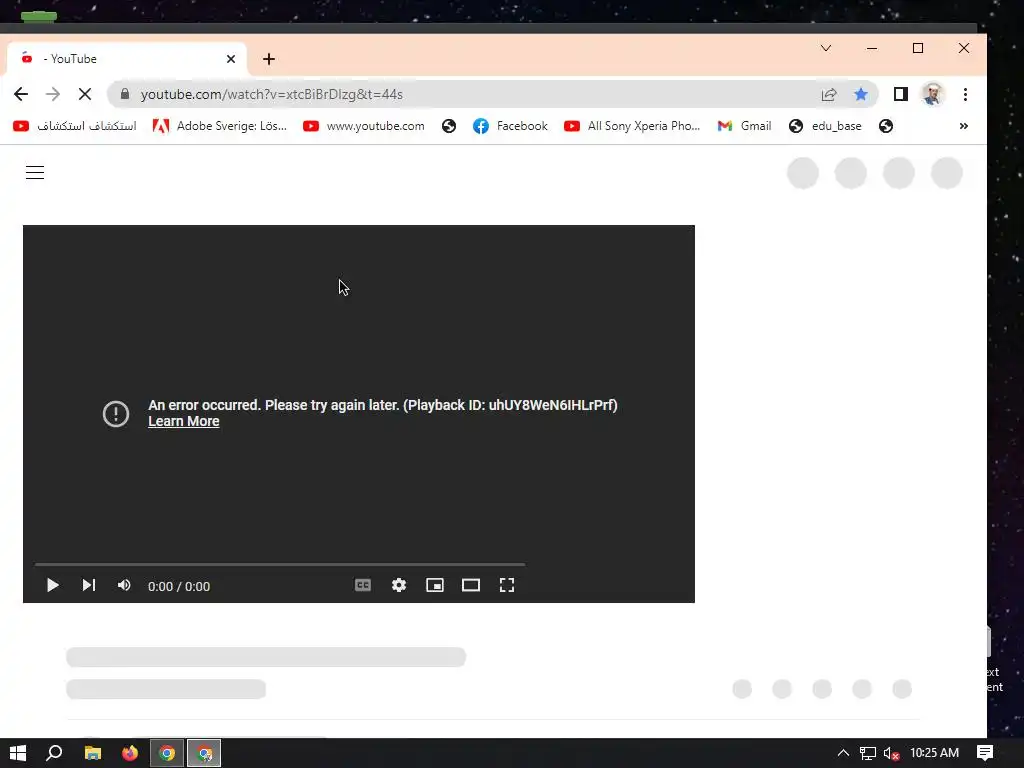Open the tab search dropdown arrow
Image resolution: width=1024 pixels, height=768 pixels.
[x=826, y=48]
